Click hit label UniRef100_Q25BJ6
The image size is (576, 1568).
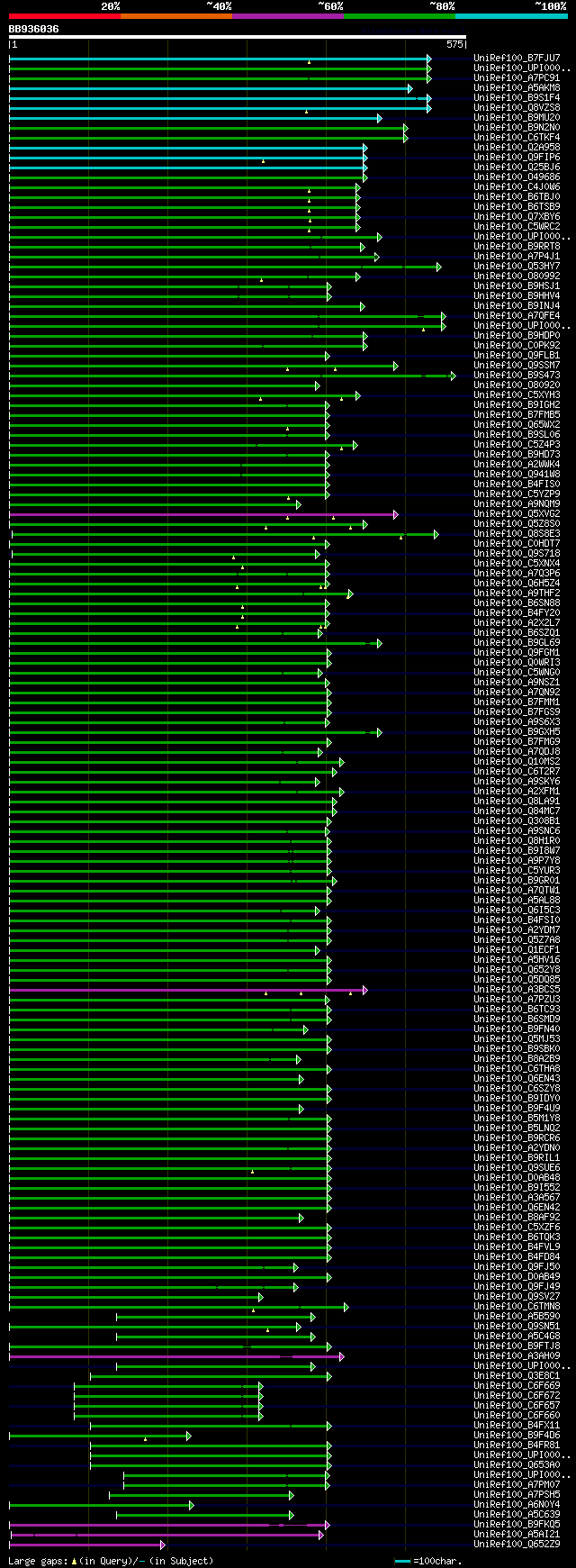[x=517, y=168]
